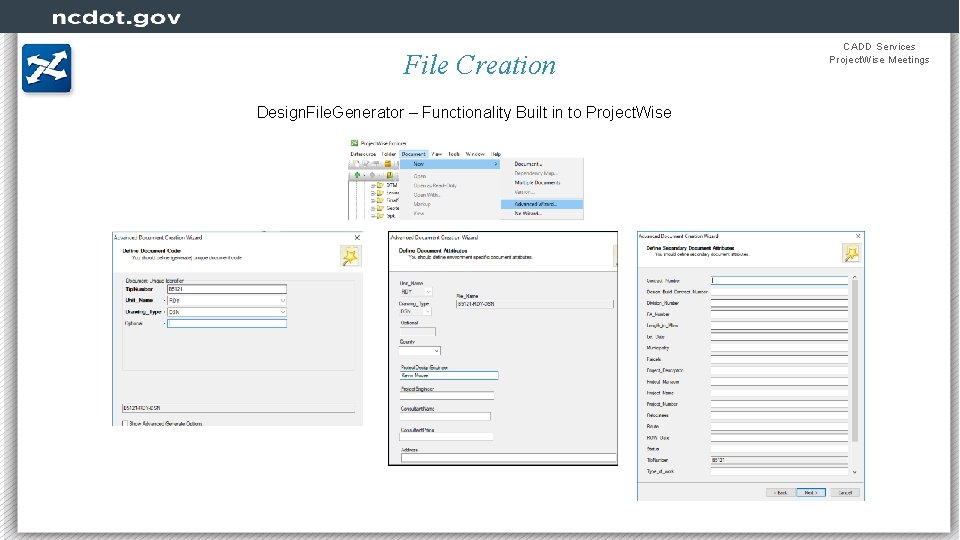Click the Status input field

[x=779, y=449]
